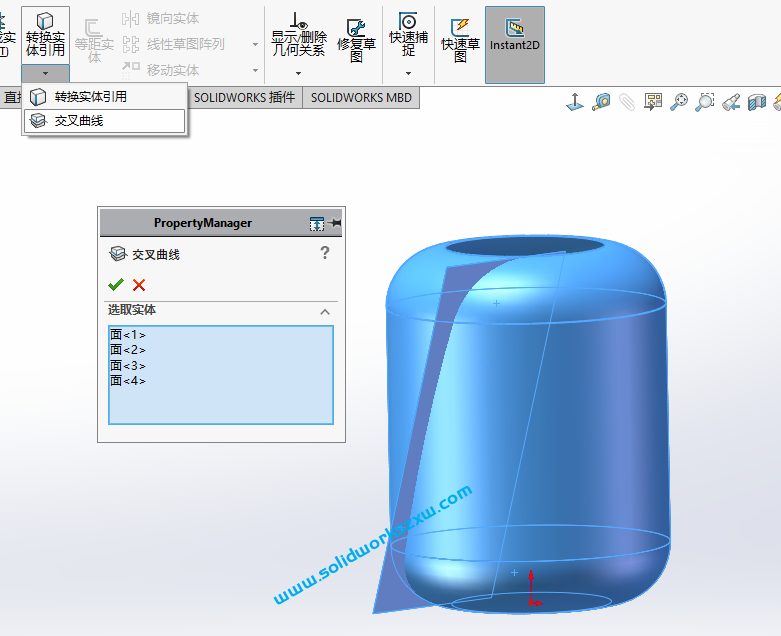Click the measure tape icon in the view toolbar
Image resolution: width=781 pixels, height=636 pixels.
(x=601, y=102)
